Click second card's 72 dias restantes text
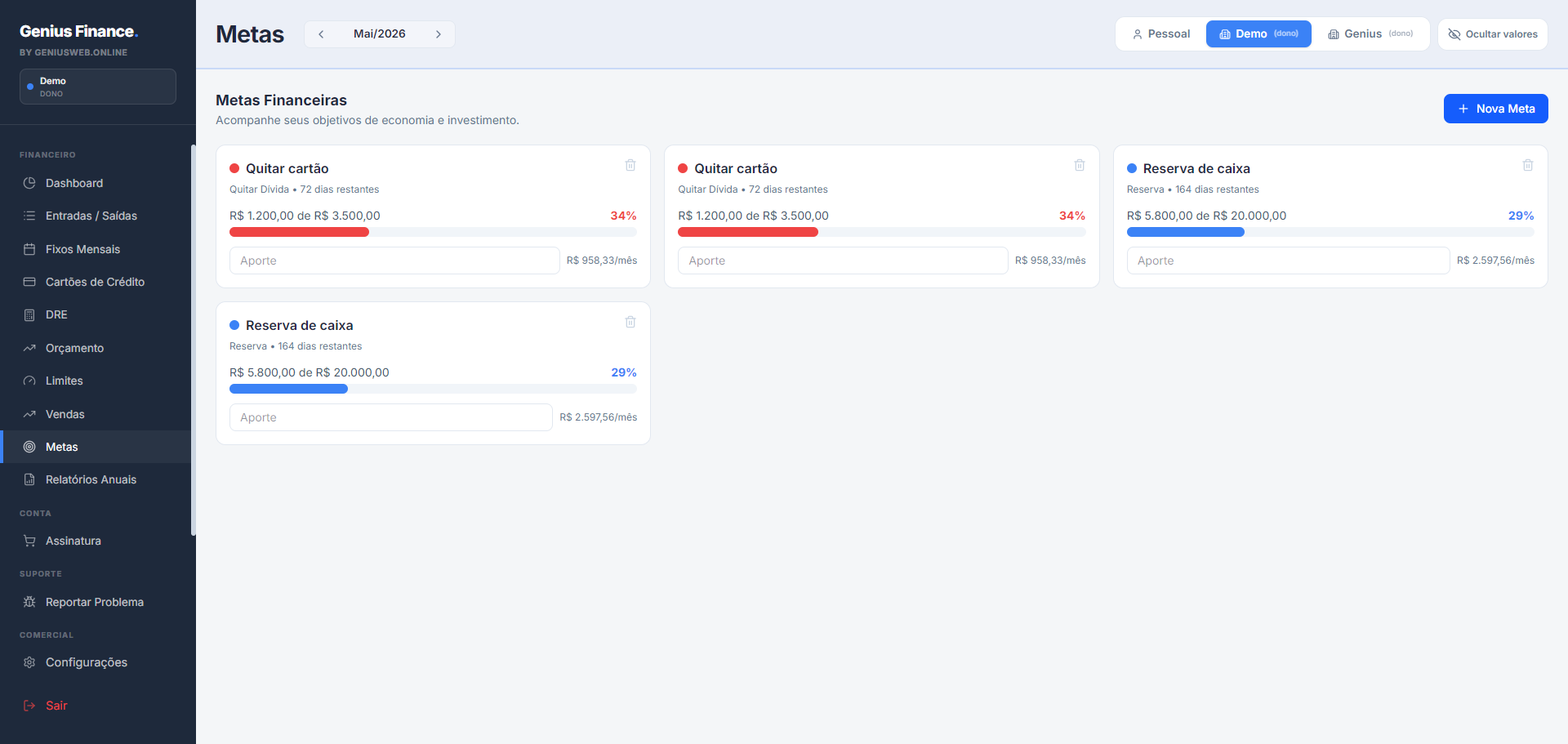1568x744 pixels. coord(788,189)
